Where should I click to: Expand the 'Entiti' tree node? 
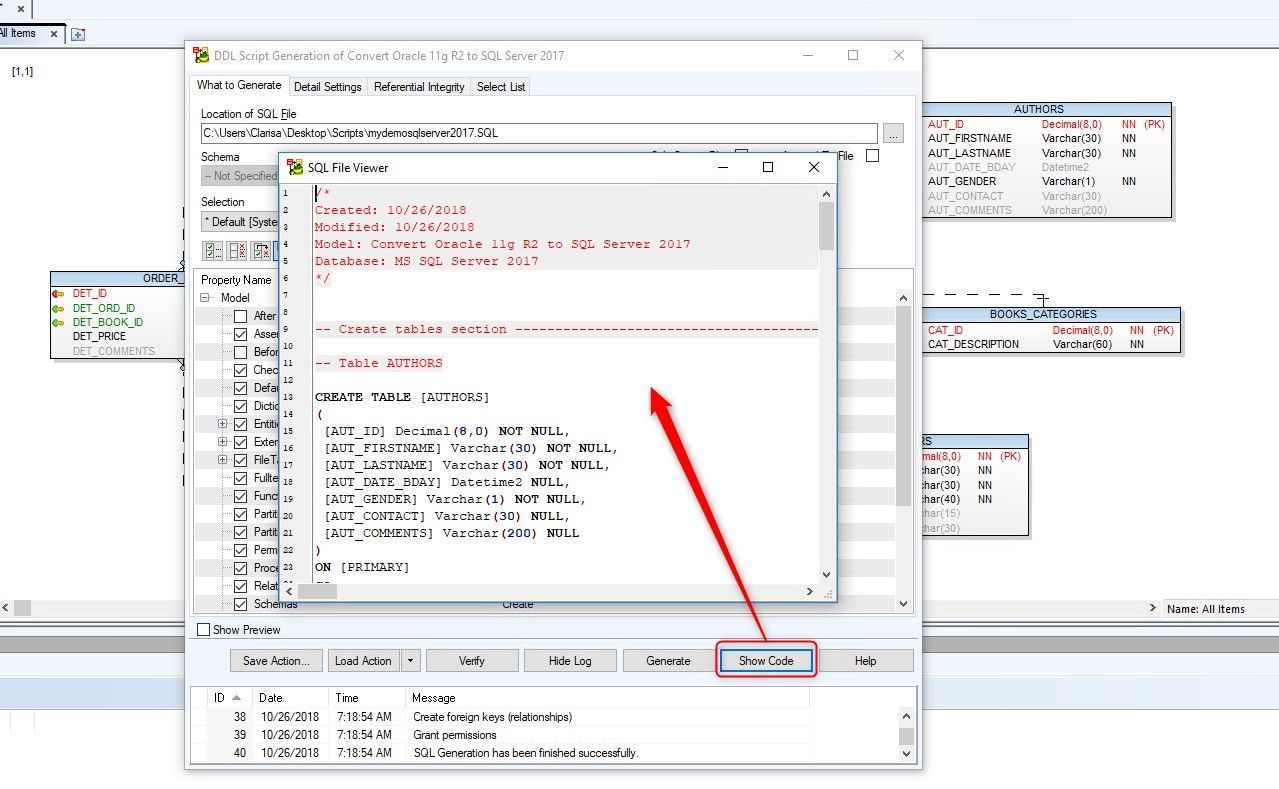pos(224,424)
